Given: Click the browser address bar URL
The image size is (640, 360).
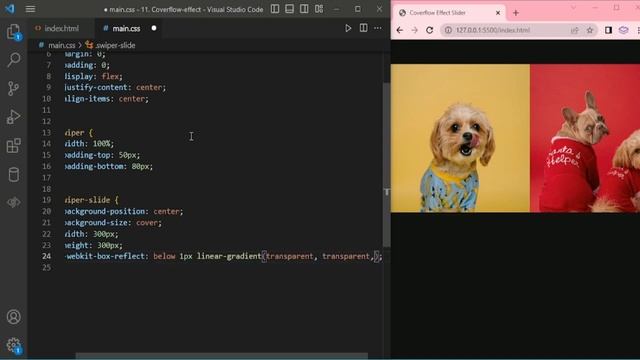Looking at the screenshot, I should (x=493, y=30).
